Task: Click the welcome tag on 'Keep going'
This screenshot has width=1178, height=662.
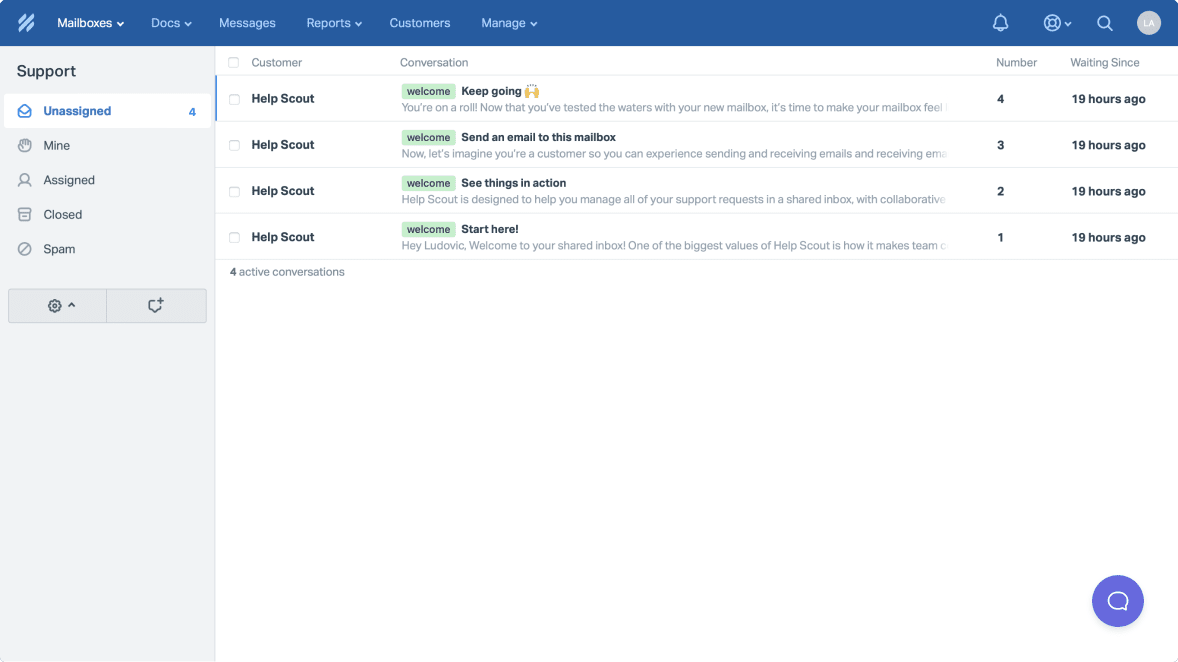Action: [x=428, y=92]
